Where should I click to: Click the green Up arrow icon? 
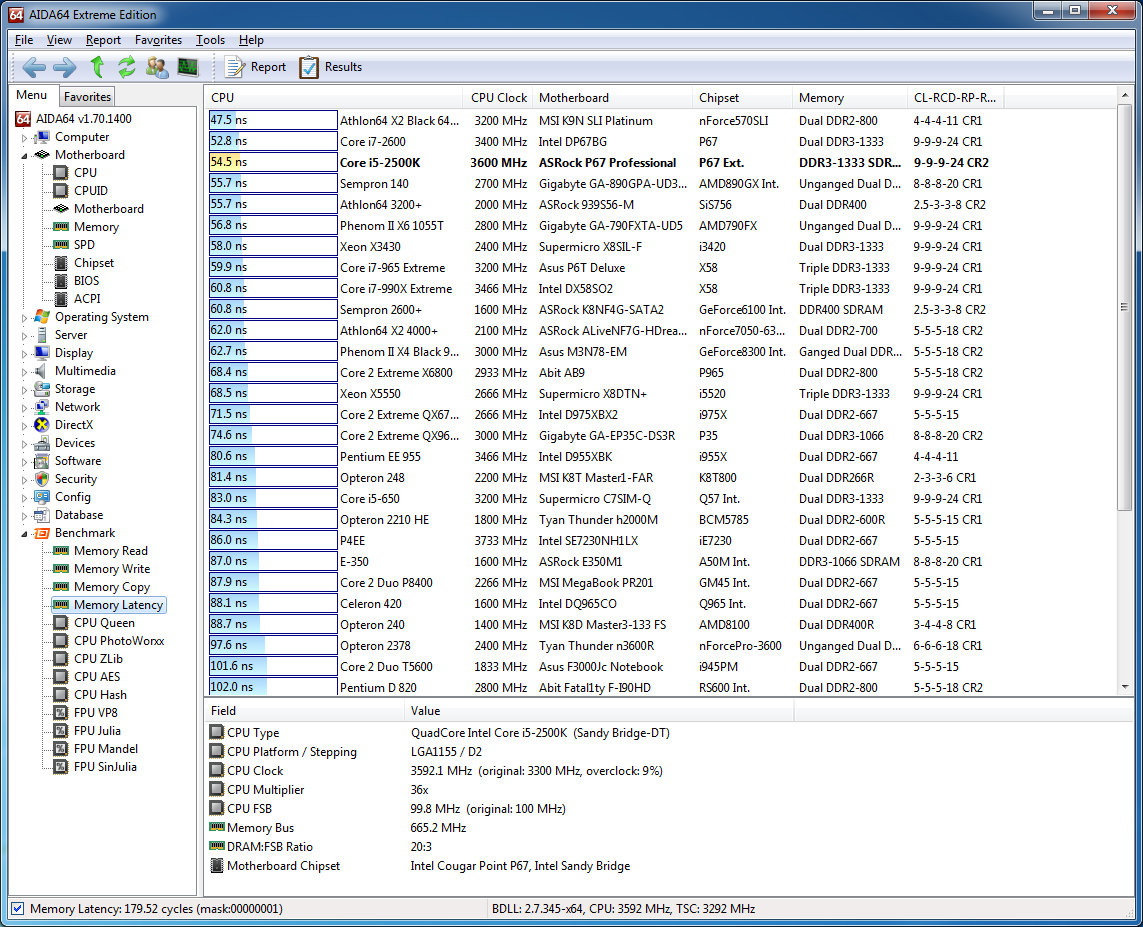pos(97,67)
